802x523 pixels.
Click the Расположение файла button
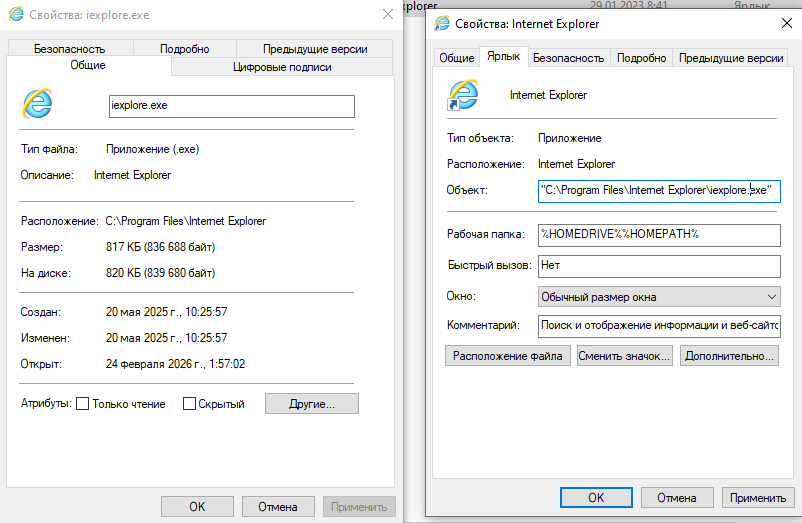tap(507, 356)
